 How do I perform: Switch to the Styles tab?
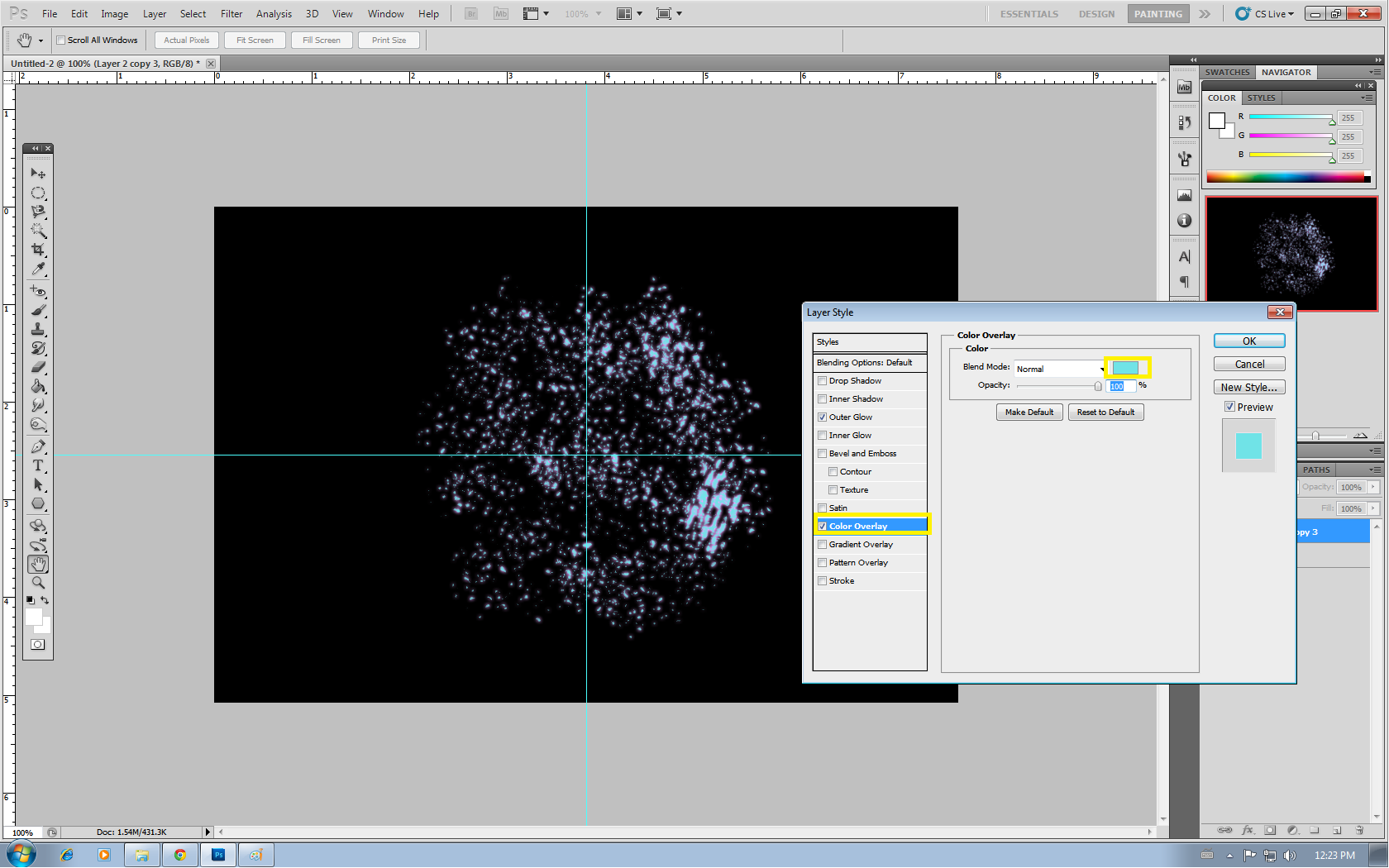[1262, 98]
